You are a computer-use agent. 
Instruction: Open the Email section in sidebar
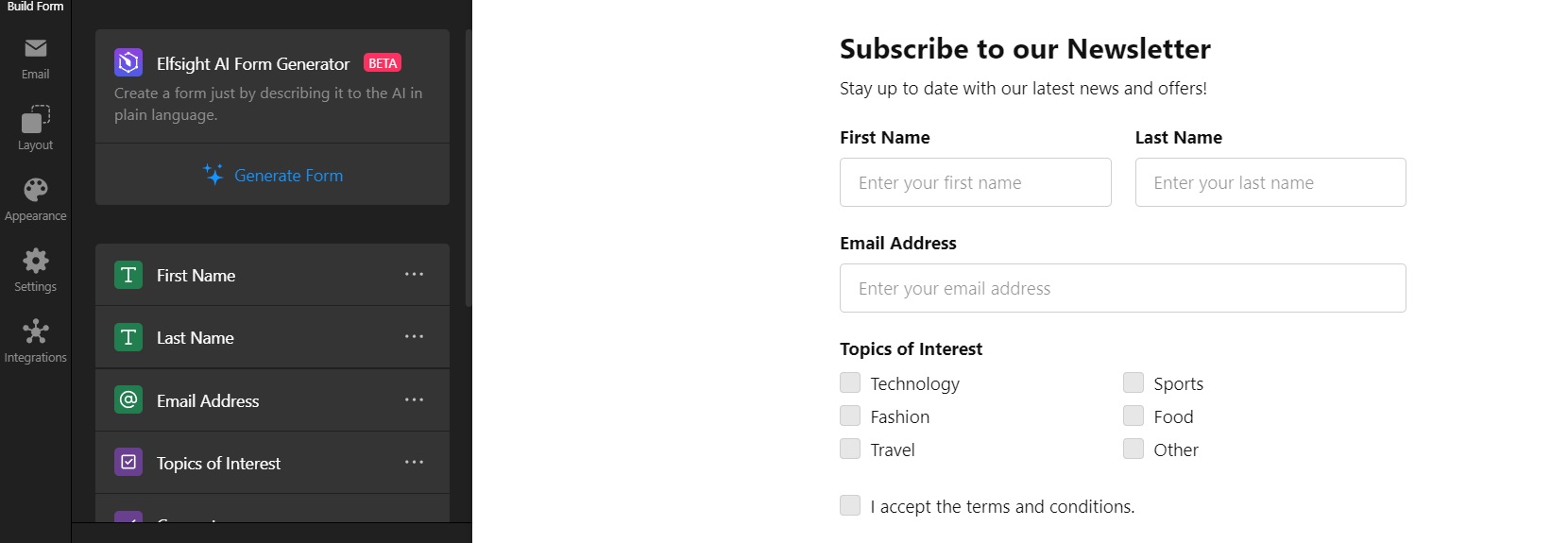(35, 59)
